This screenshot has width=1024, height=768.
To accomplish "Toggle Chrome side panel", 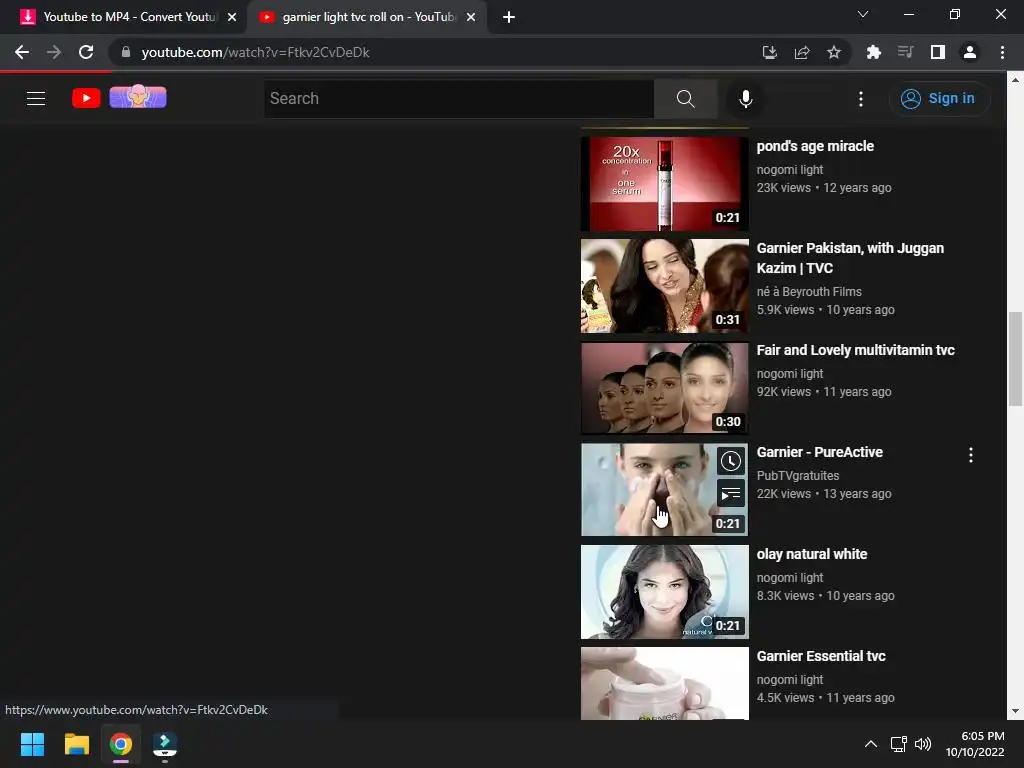I will tap(938, 52).
